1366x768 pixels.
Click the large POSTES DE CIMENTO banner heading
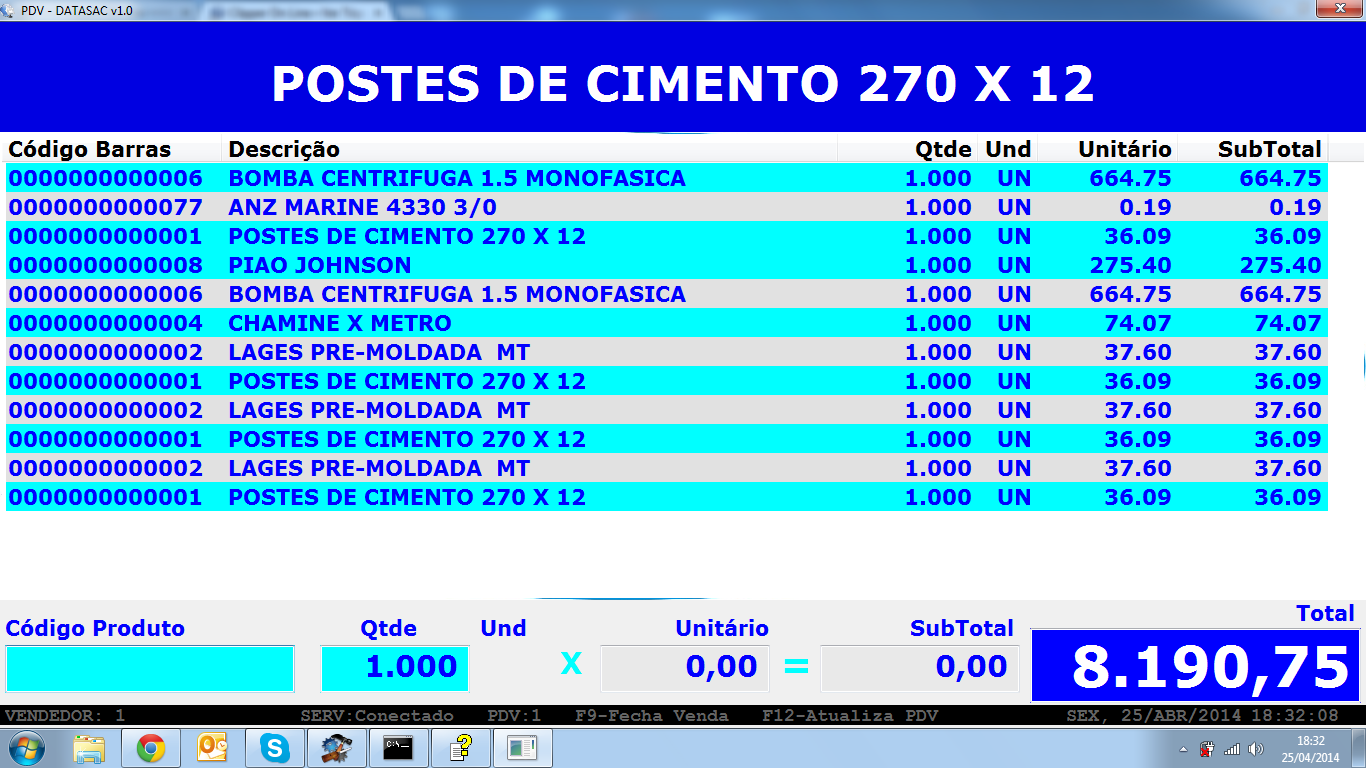(683, 84)
